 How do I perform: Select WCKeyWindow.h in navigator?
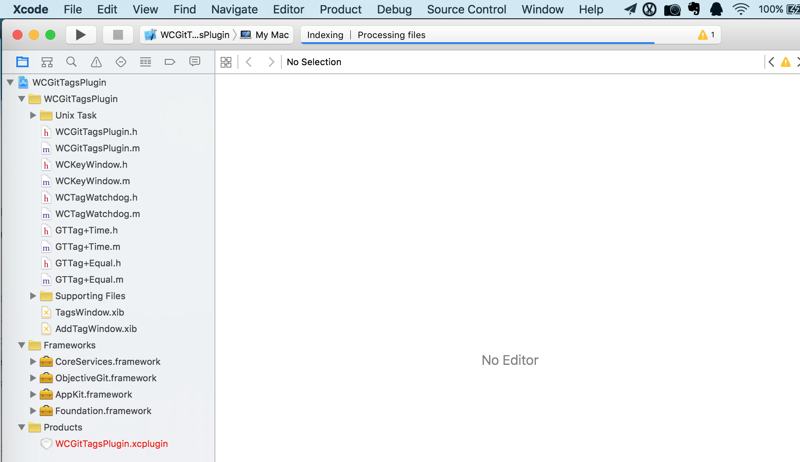(x=91, y=164)
